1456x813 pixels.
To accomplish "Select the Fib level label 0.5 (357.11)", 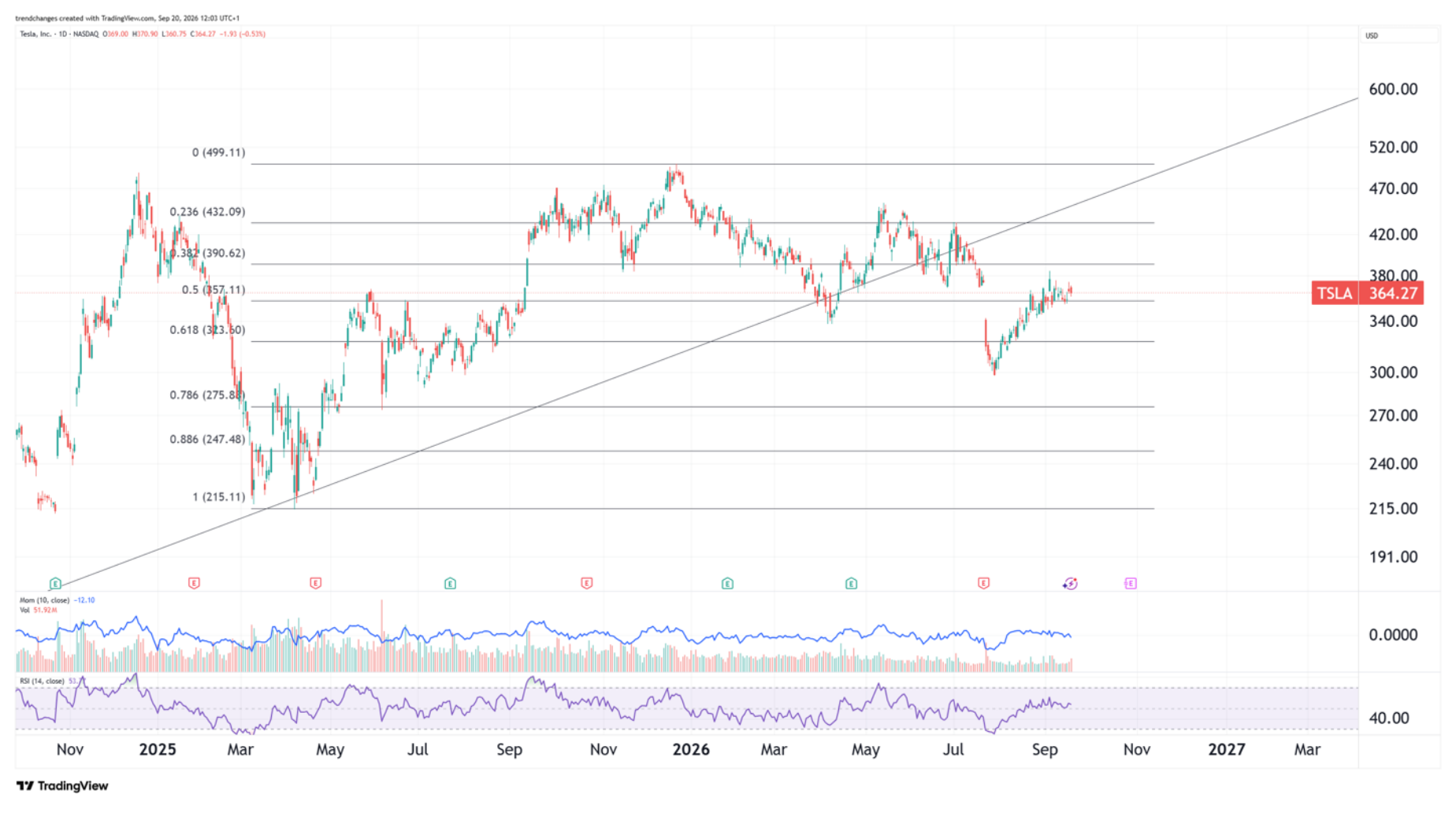I will click(x=214, y=290).
